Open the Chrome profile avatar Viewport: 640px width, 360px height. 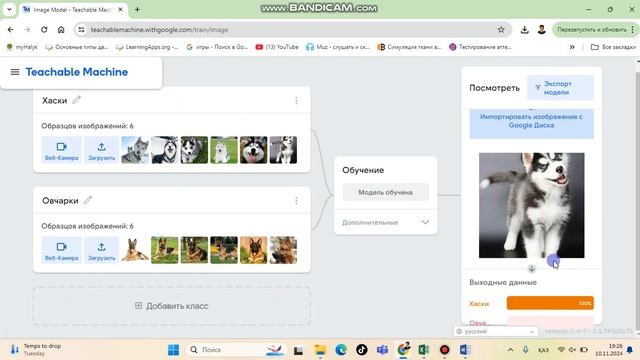[x=542, y=30]
